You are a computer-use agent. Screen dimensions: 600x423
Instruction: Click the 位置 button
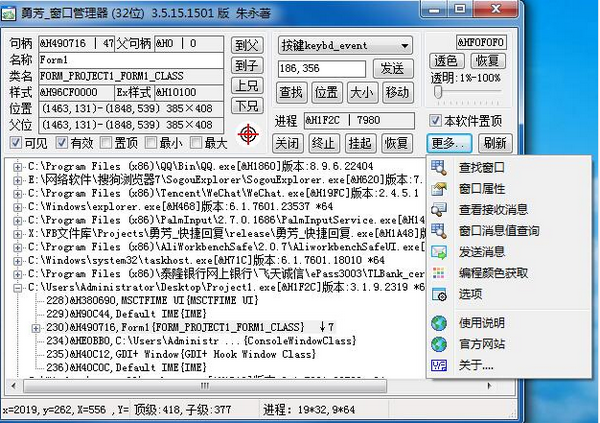(x=326, y=92)
